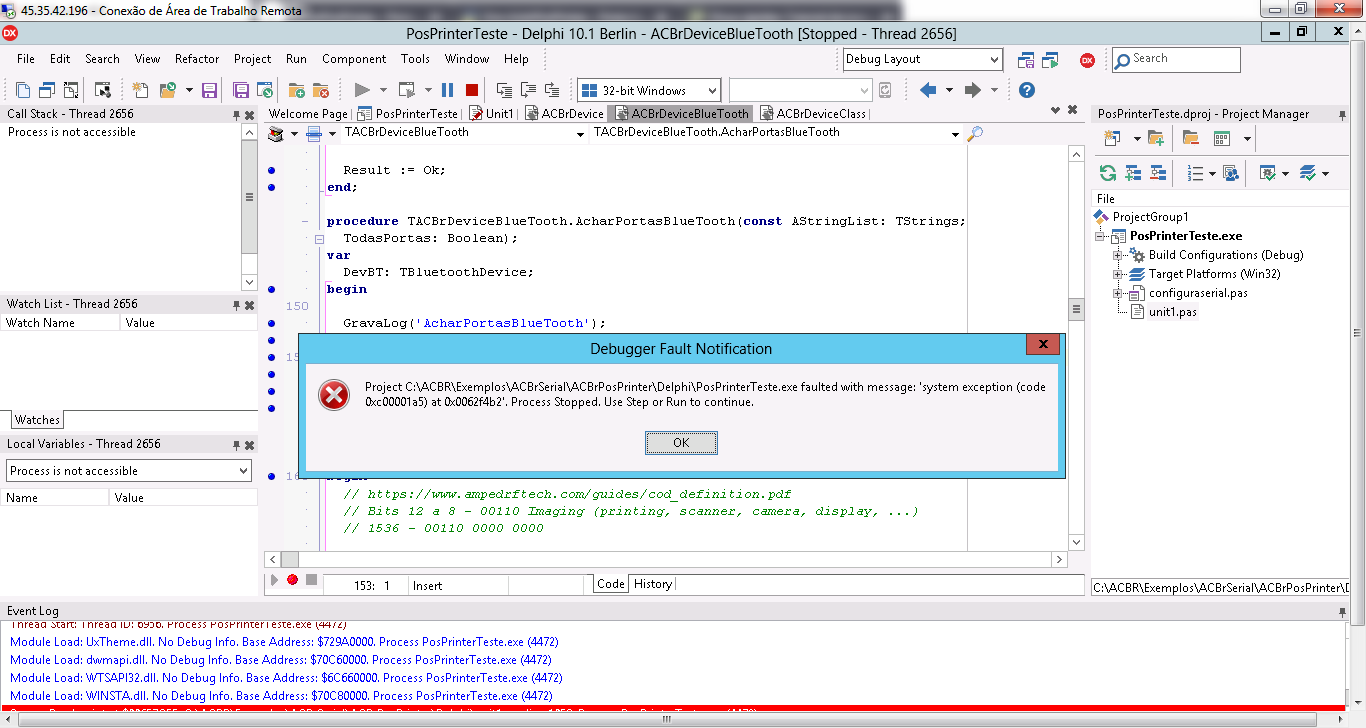Click the red DX icon in toolbar
This screenshot has height=728, width=1366.
point(1087,60)
